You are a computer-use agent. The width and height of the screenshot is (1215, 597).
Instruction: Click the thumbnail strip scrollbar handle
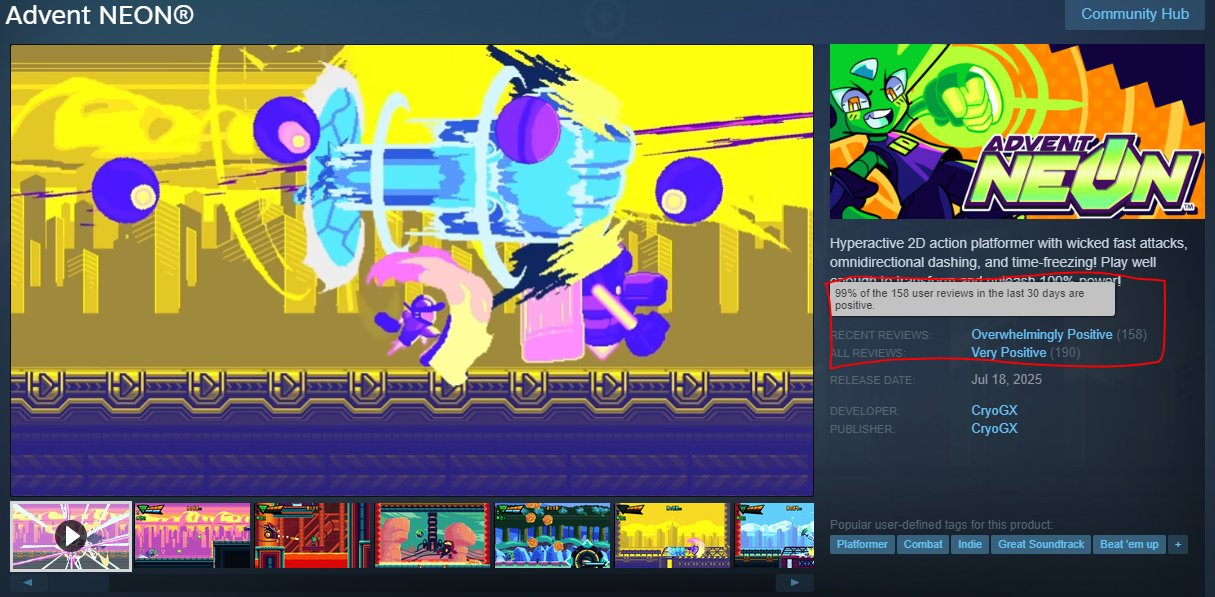click(x=80, y=582)
